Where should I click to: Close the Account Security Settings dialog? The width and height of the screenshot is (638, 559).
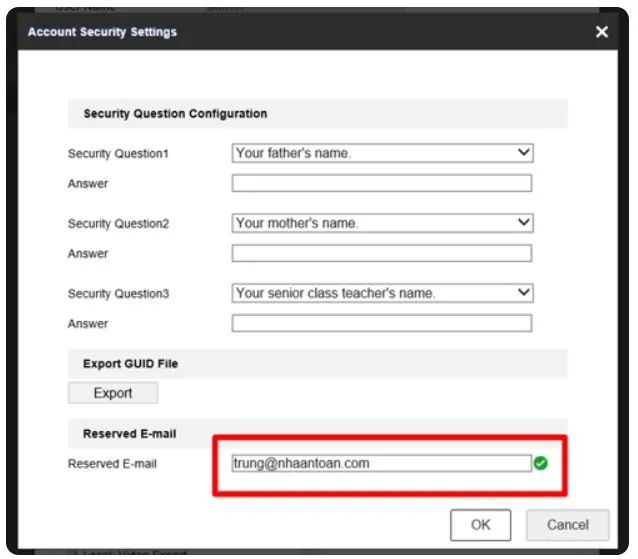(601, 32)
